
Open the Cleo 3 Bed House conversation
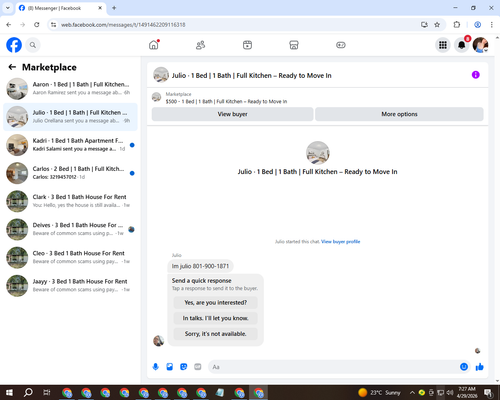(x=70, y=257)
